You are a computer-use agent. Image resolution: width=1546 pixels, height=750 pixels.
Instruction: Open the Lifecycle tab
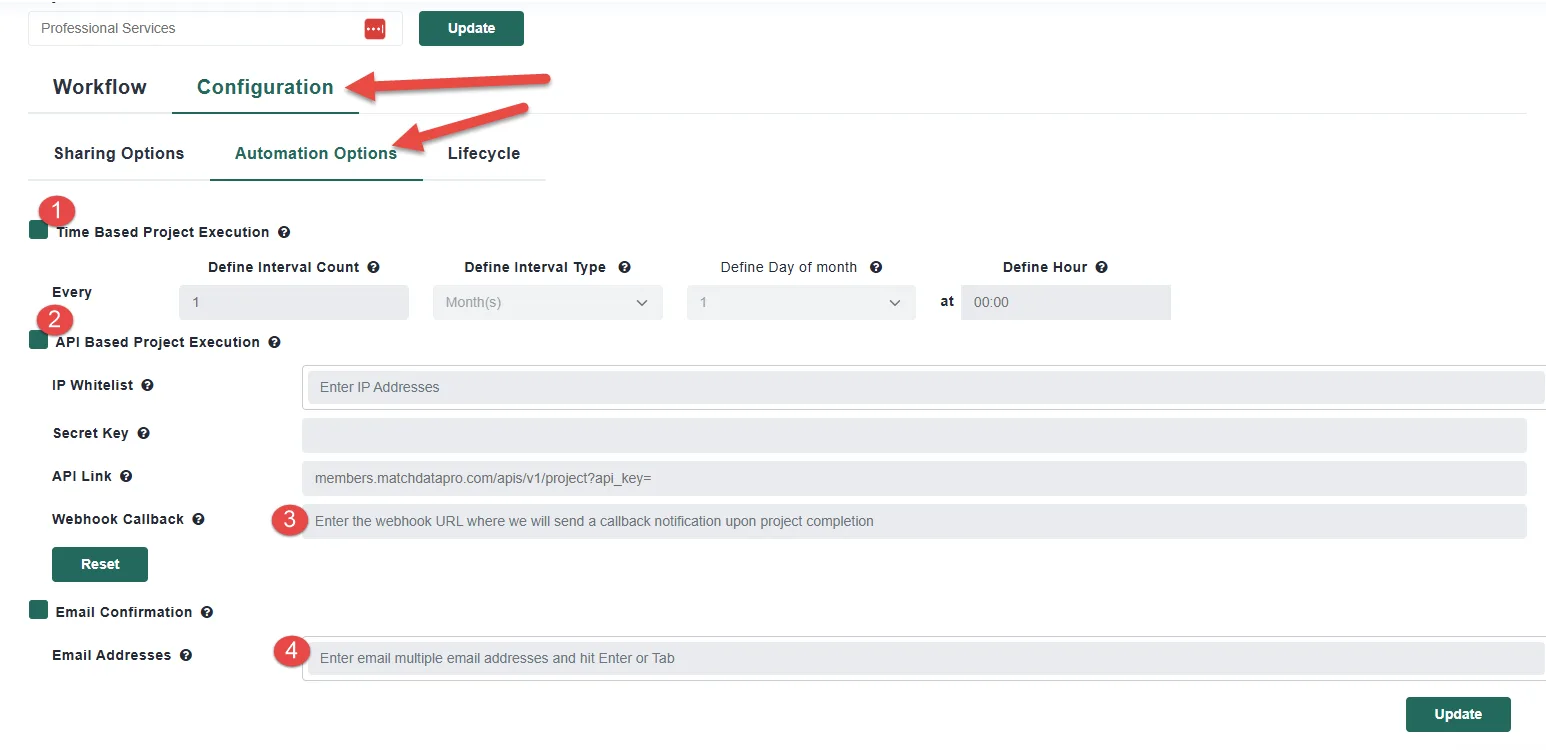tap(484, 153)
